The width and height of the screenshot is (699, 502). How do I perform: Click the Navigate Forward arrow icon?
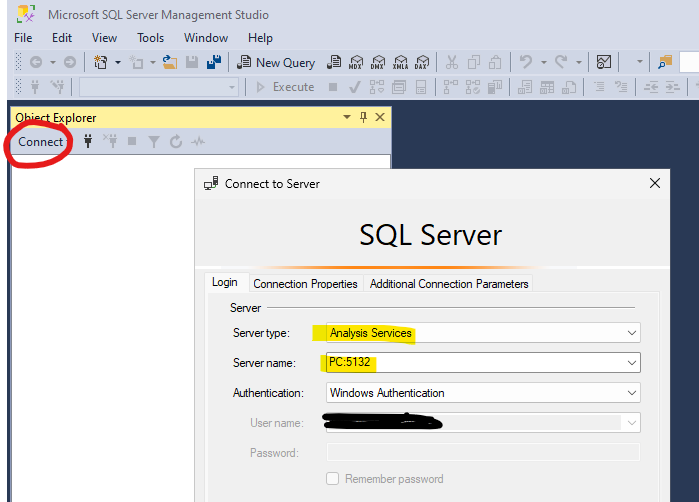point(70,62)
